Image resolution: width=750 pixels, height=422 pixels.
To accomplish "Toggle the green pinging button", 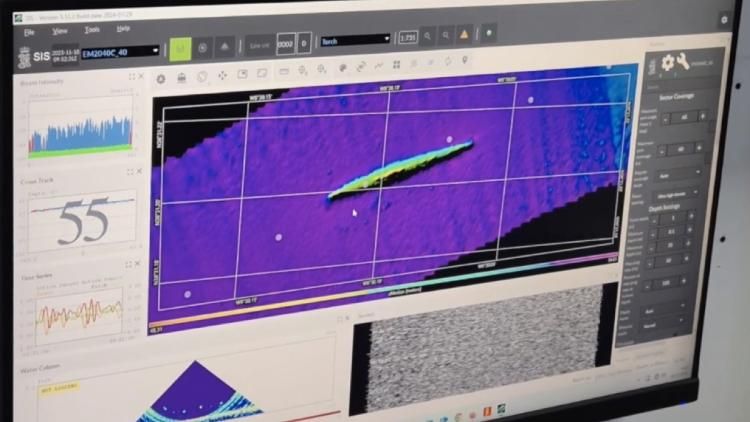I will pyautogui.click(x=180, y=46).
